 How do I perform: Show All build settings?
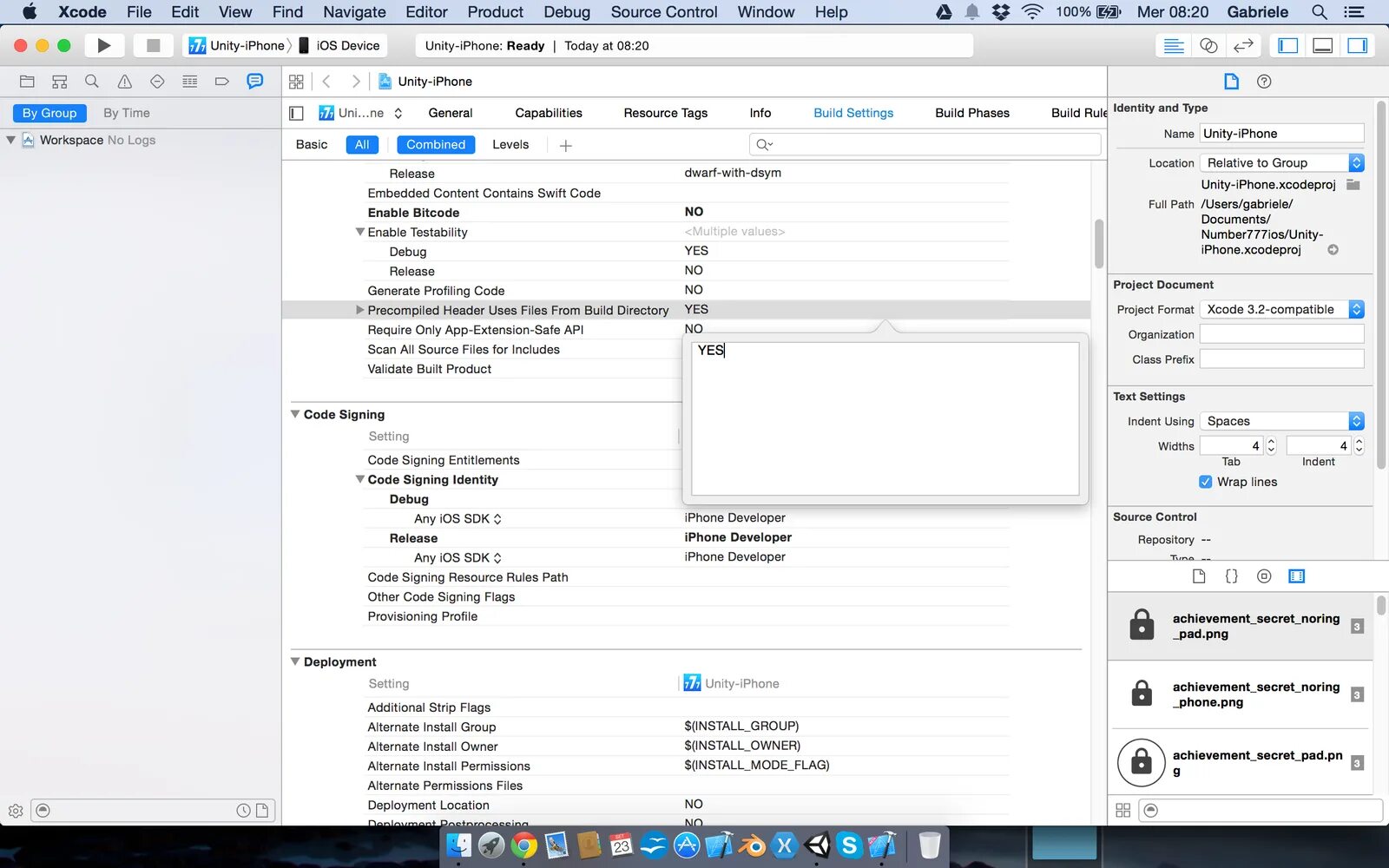[362, 145]
